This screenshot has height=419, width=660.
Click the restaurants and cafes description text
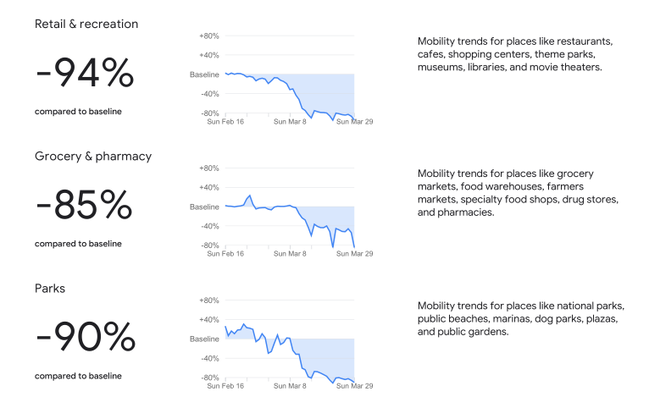[x=515, y=55]
